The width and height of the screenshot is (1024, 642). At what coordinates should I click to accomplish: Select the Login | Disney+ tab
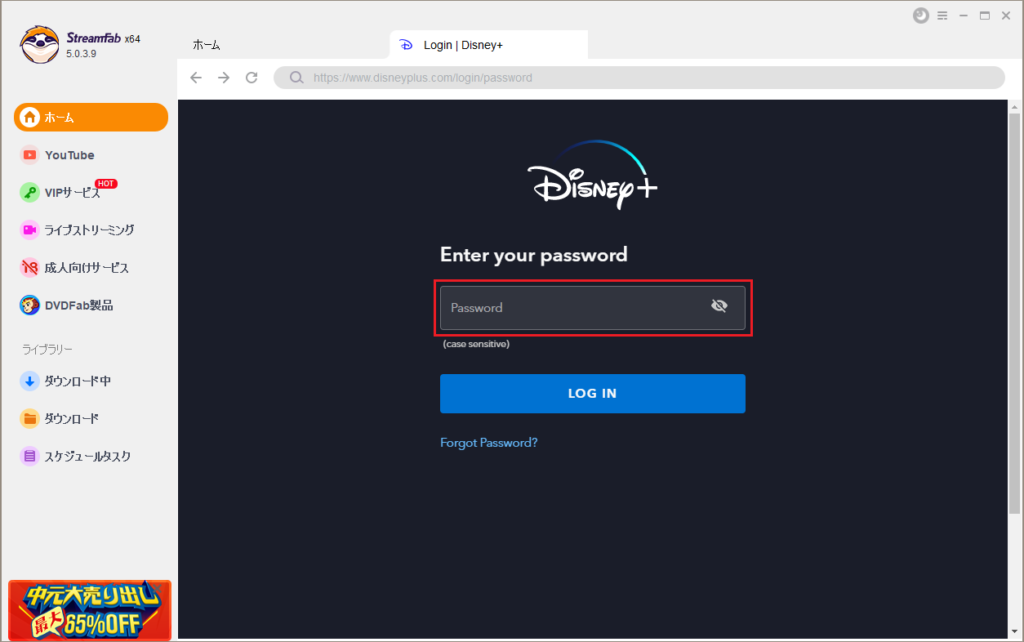click(x=488, y=45)
